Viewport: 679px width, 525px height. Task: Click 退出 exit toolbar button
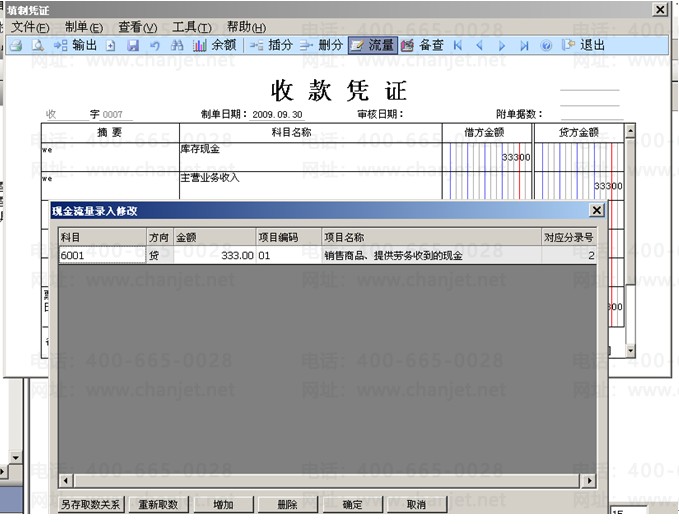click(583, 45)
